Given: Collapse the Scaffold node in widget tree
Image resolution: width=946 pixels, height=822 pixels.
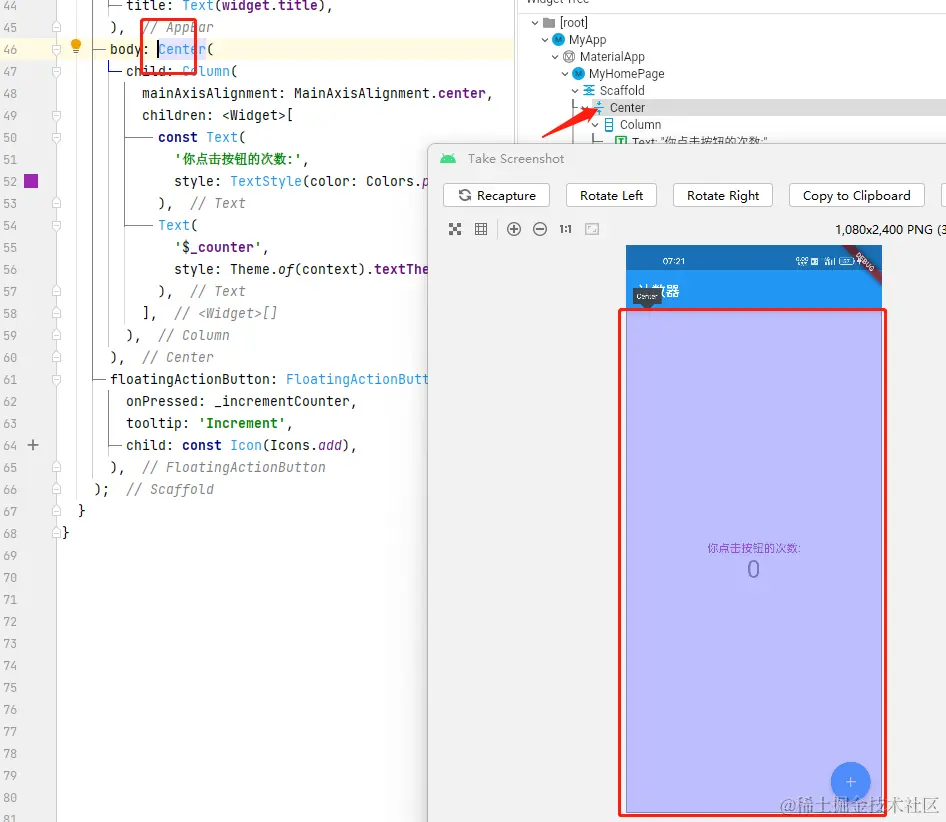Looking at the screenshot, I should coord(576,91).
